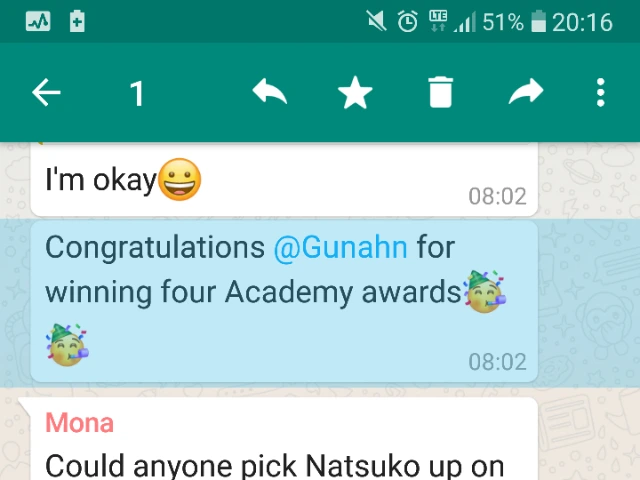Tap the Congratulations message bubble

284,302
